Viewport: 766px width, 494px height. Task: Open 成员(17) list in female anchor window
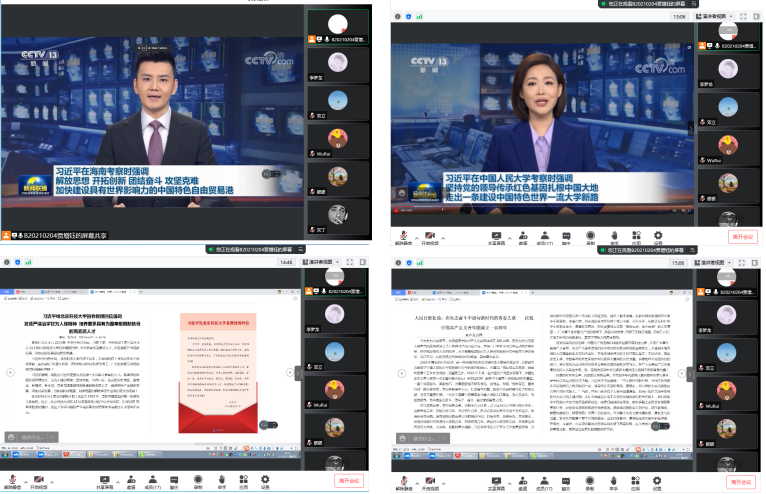[x=546, y=236]
